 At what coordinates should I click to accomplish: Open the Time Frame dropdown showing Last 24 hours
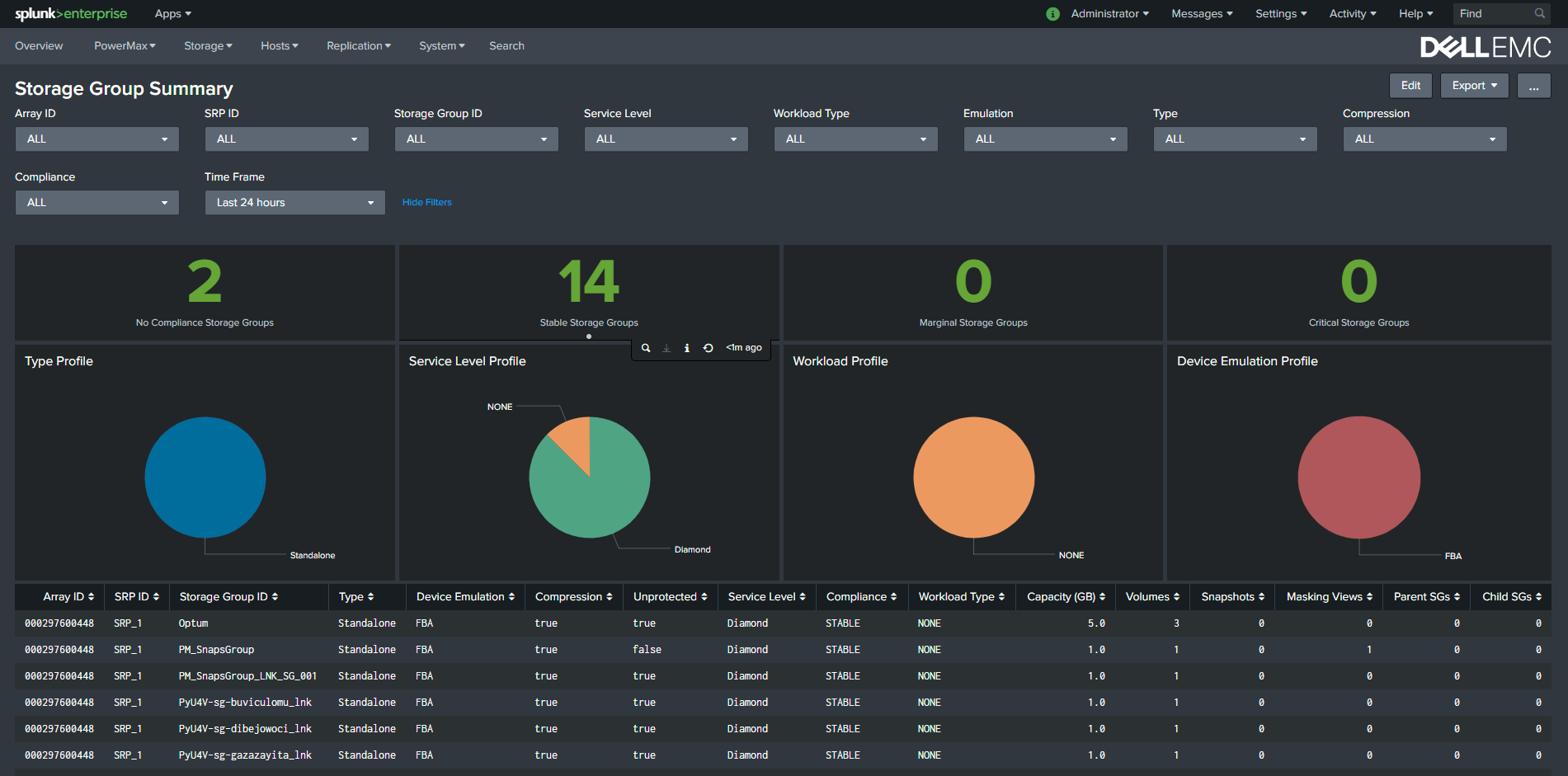[294, 202]
